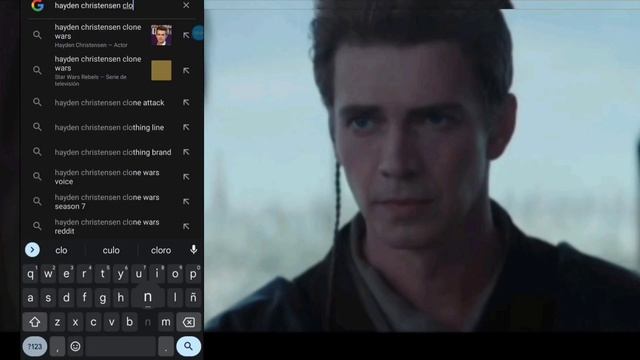640x360 pixels.
Task: Magnifier icon beside 'clone wars reddit'
Action: pyautogui.click(x=37, y=226)
